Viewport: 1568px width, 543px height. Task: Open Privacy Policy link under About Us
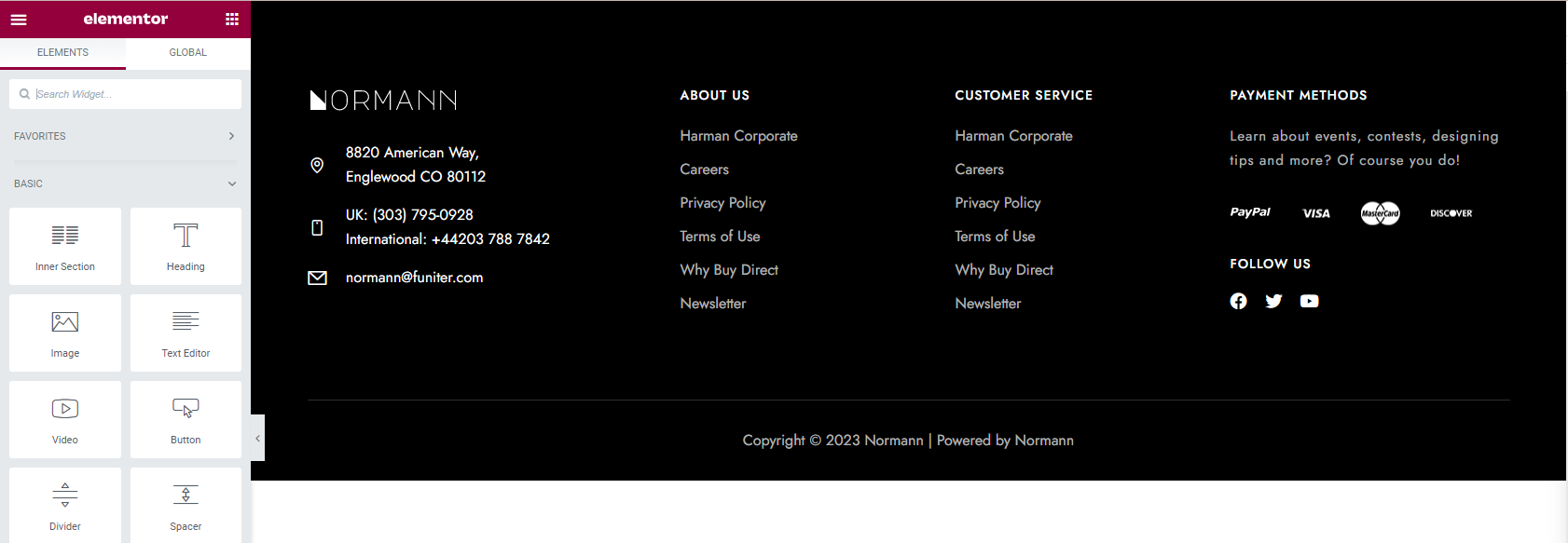point(722,203)
